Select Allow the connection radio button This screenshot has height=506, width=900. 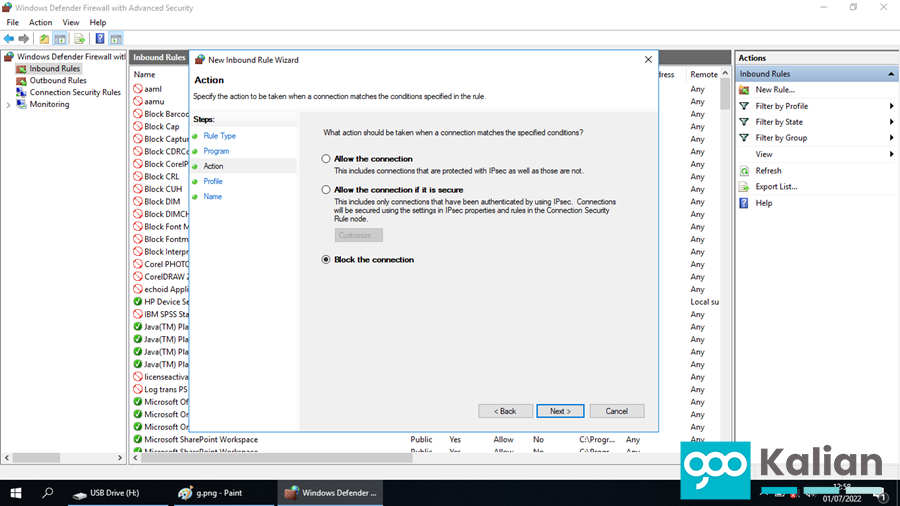coord(326,158)
